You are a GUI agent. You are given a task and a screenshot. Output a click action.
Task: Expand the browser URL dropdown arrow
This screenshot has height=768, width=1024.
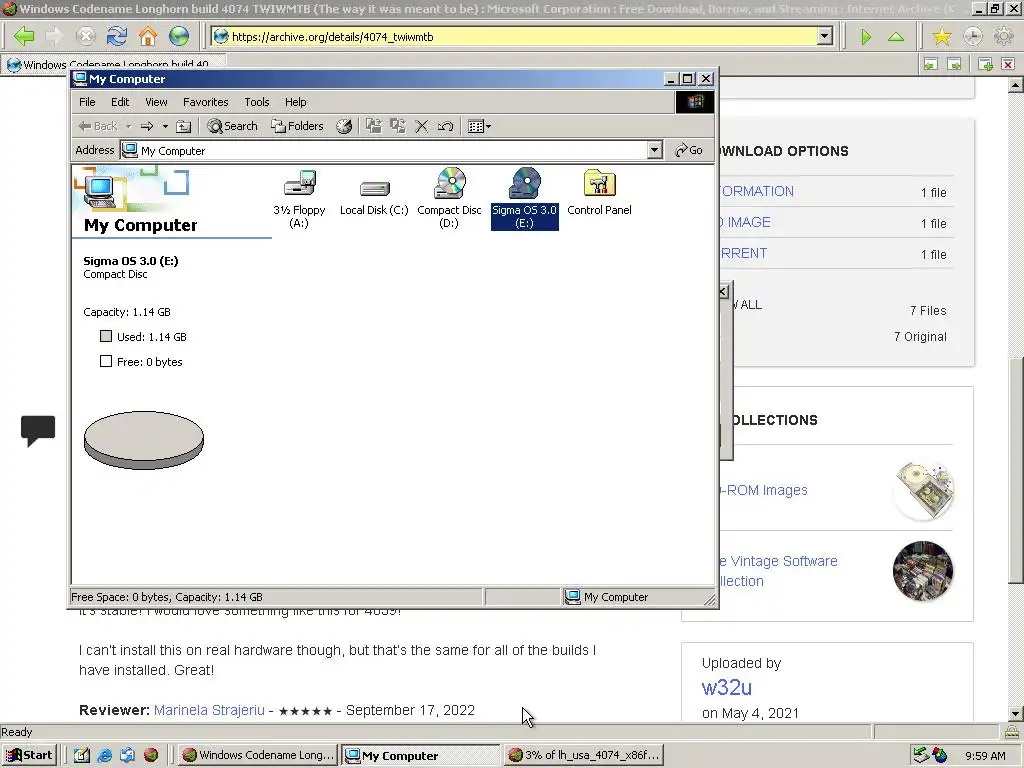pos(825,37)
